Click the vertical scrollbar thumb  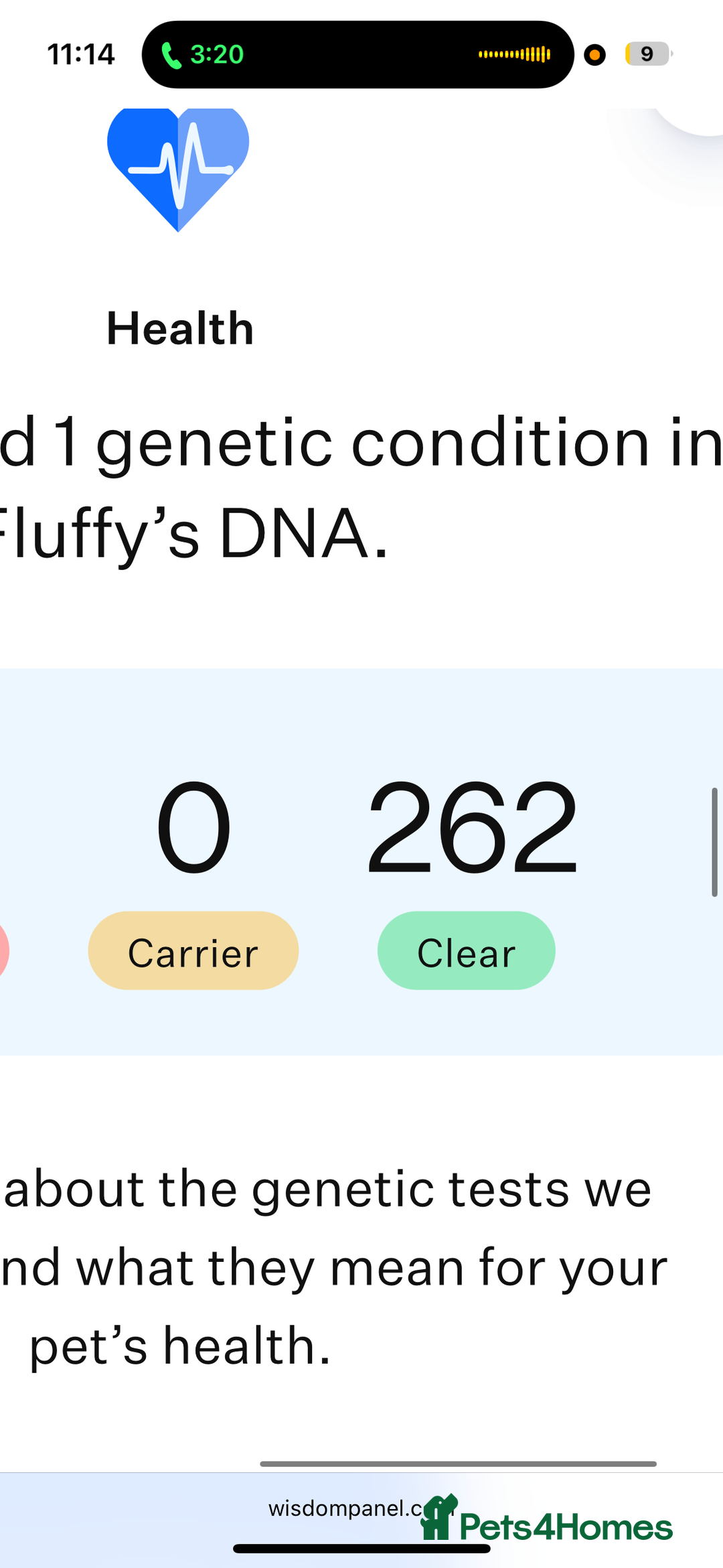(x=714, y=842)
